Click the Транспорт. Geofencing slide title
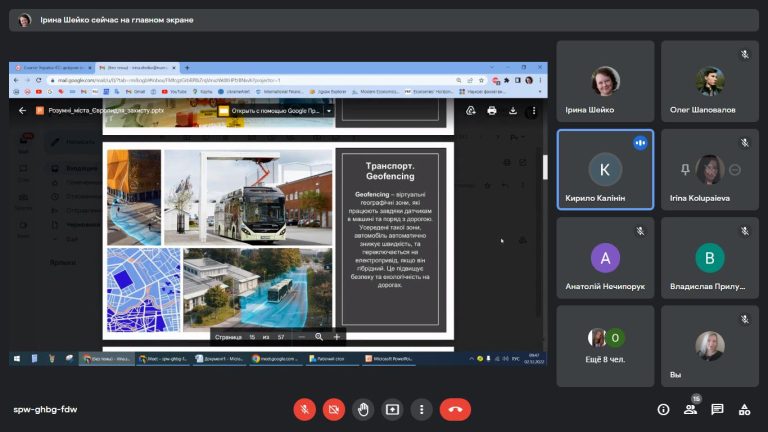The width and height of the screenshot is (768, 432). click(390, 171)
